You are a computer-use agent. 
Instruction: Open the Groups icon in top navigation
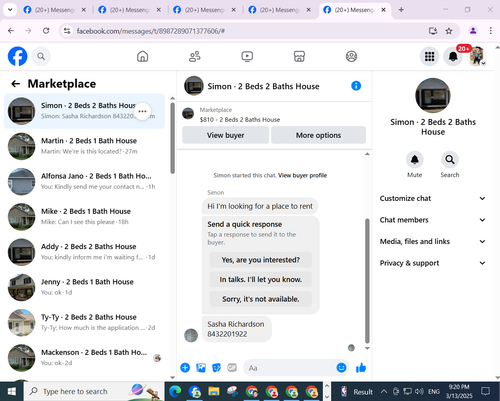351,56
